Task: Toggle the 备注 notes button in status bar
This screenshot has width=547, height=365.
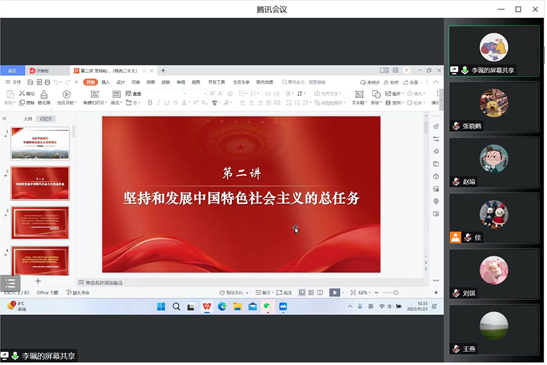Action: click(x=263, y=293)
